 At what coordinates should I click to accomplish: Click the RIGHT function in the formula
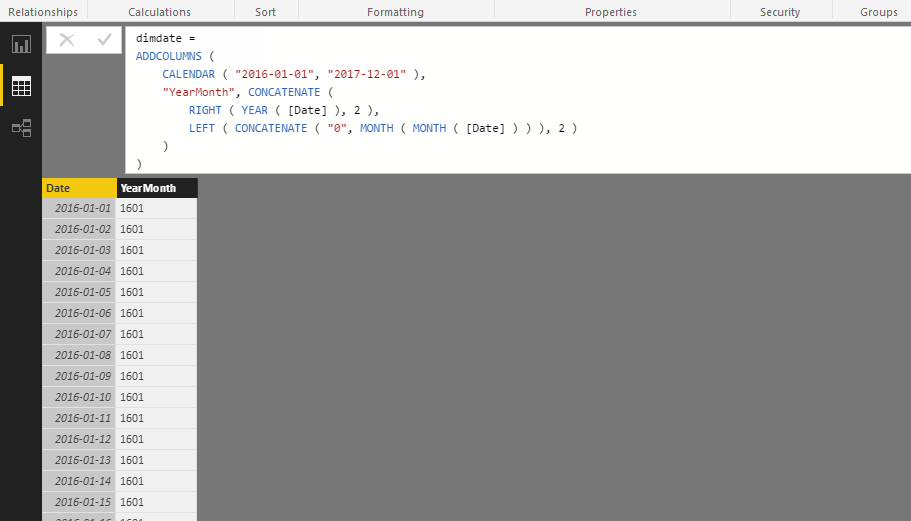(x=205, y=110)
